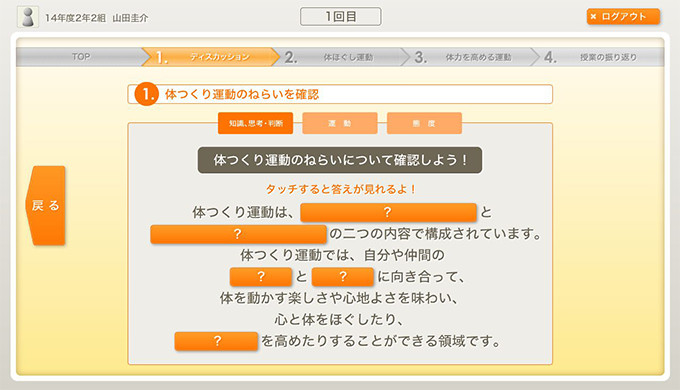680x390 pixels.
Task: Click the ログアウト logout button
Action: point(623,16)
